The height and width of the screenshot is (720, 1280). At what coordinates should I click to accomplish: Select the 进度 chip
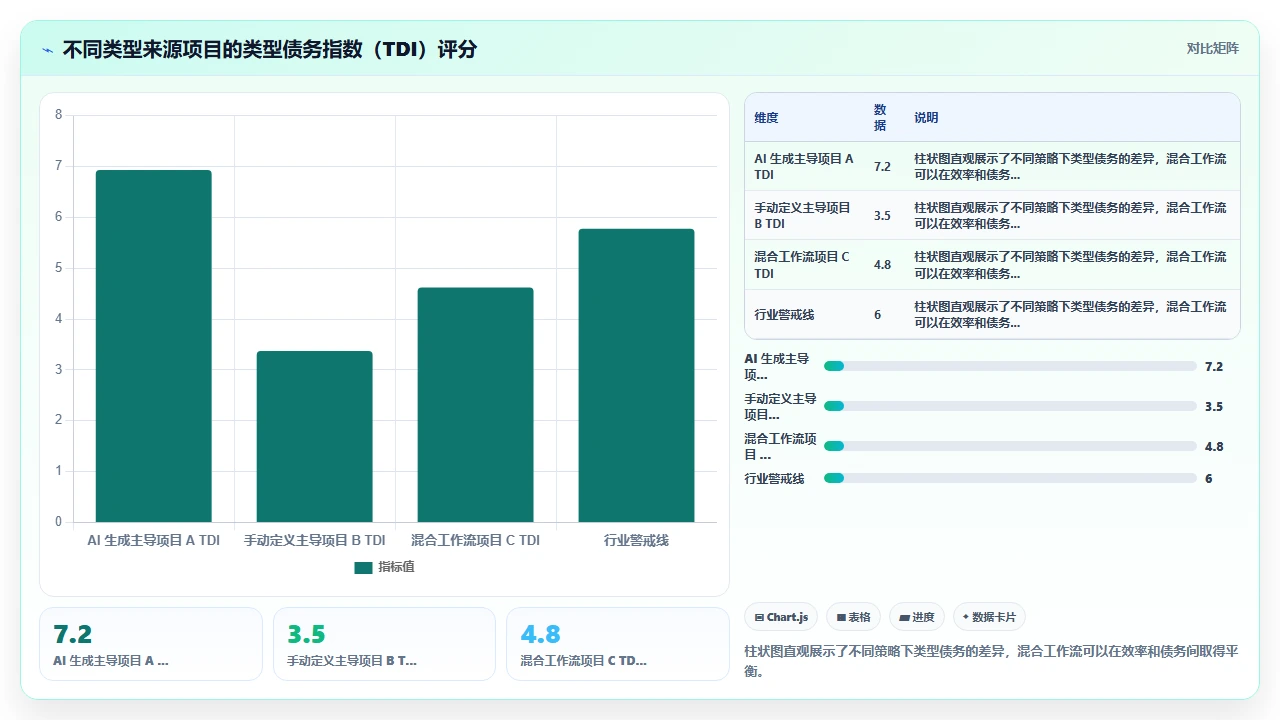(x=917, y=617)
